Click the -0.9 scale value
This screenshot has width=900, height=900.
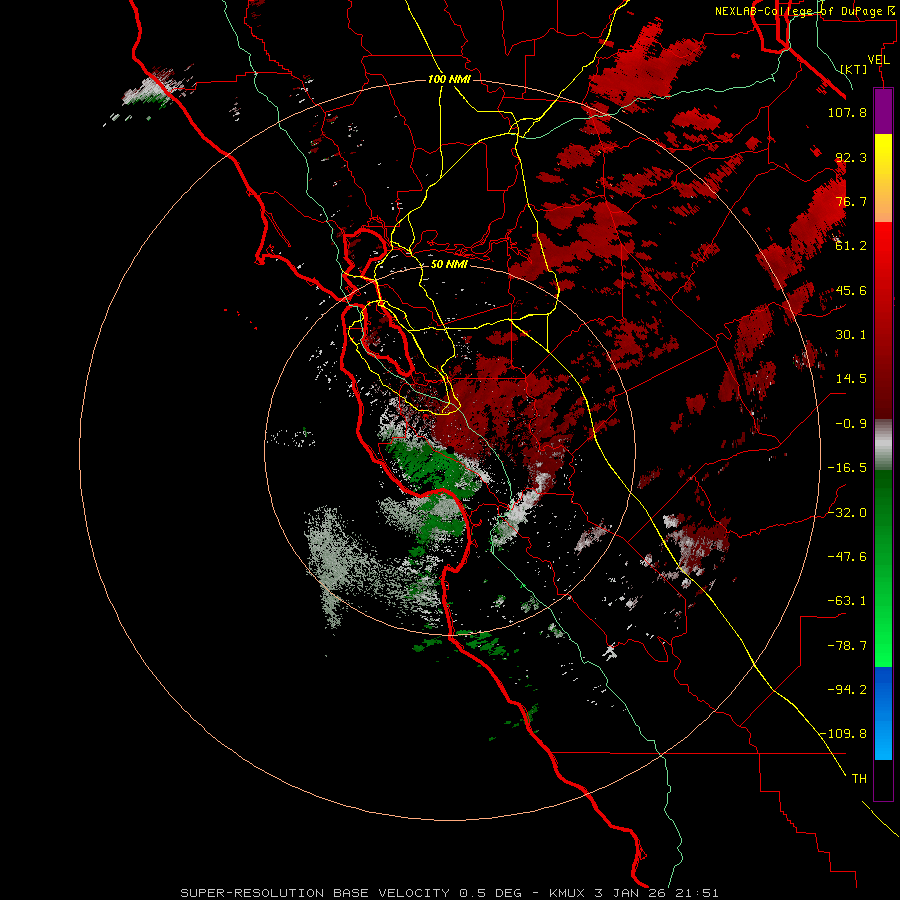coord(851,424)
